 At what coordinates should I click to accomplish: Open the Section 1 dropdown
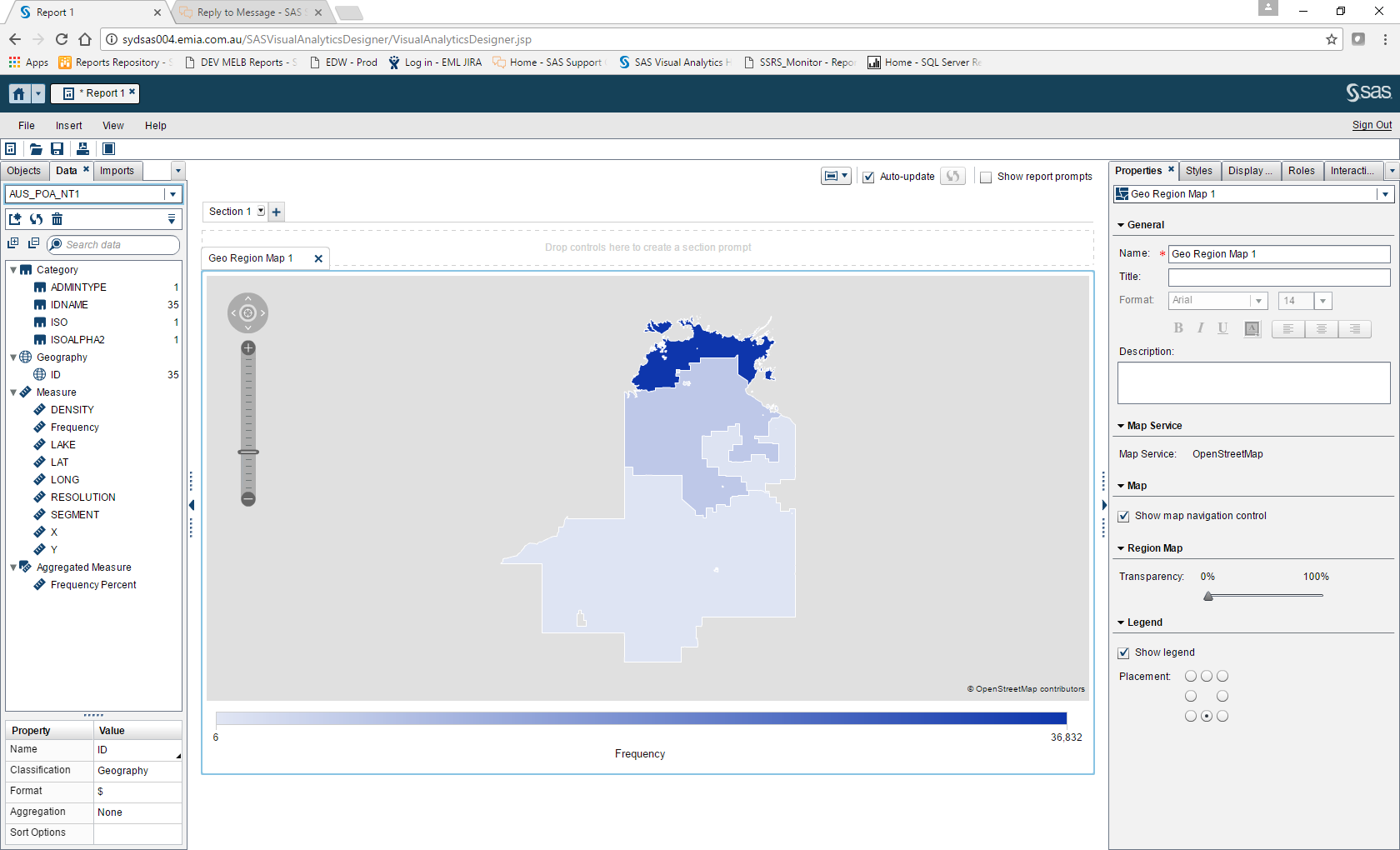259,211
